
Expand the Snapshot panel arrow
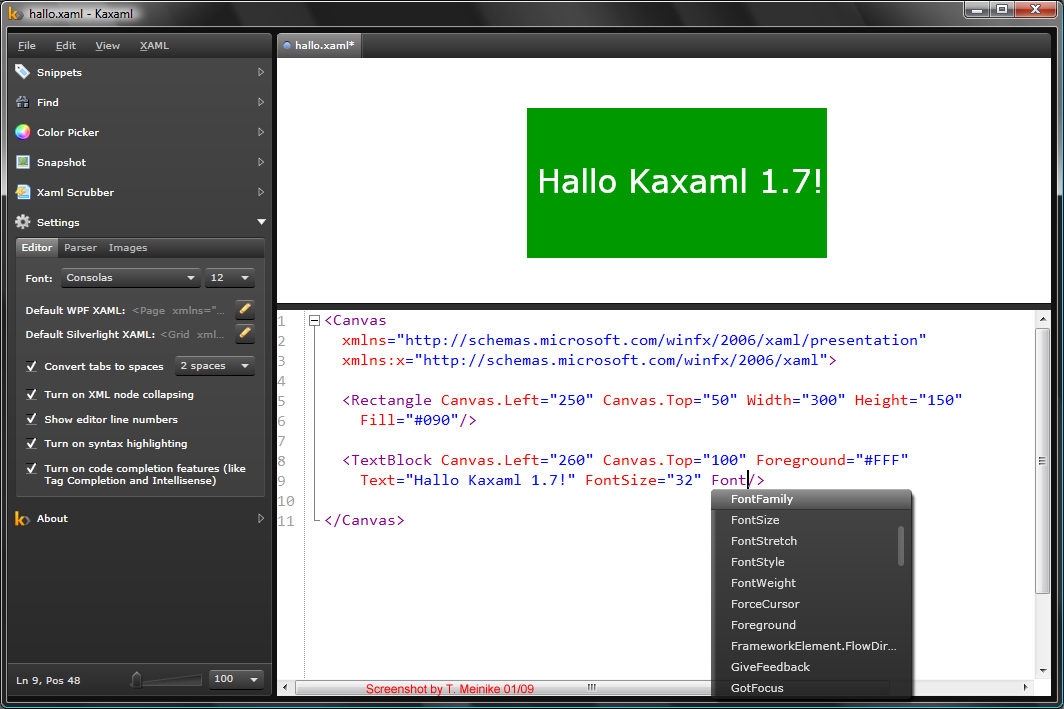[x=261, y=161]
